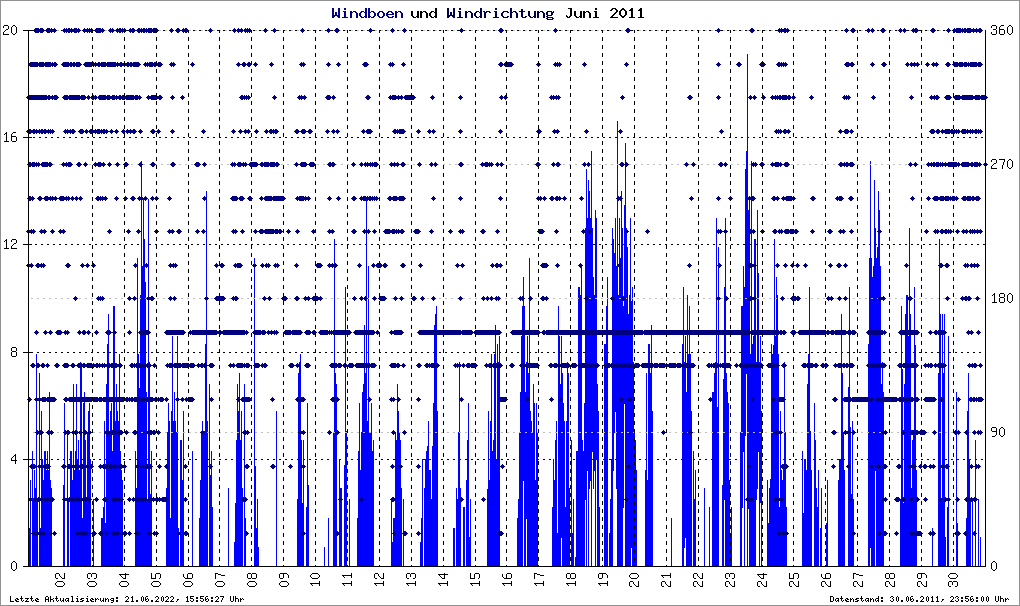
Task: Select the day 19 label on the x-axis
Action: (602, 579)
